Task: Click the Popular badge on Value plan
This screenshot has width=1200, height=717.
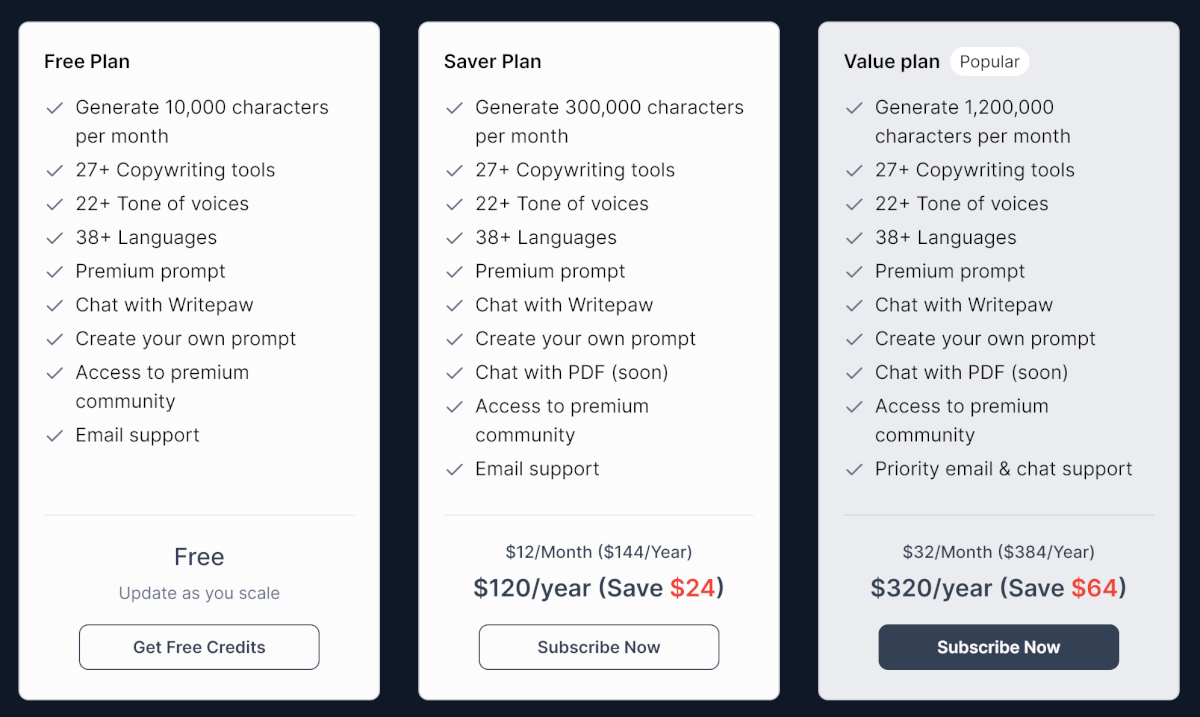Action: pos(989,62)
